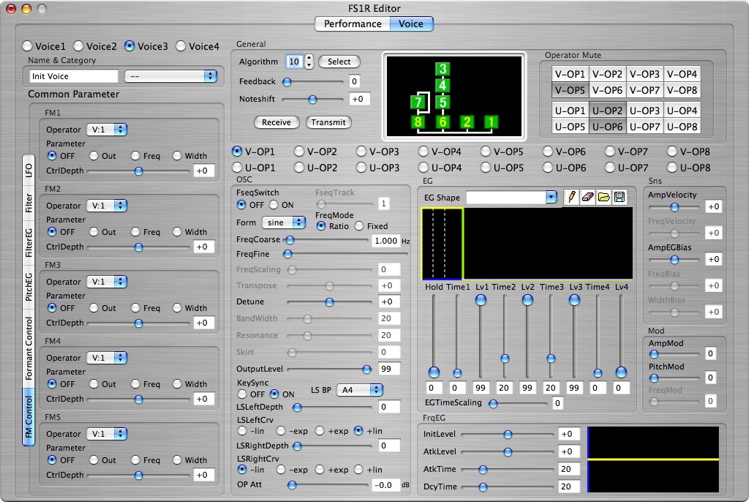Screen dimensions: 749x502
Task: Click the Init Voice name field
Action: (74, 76)
